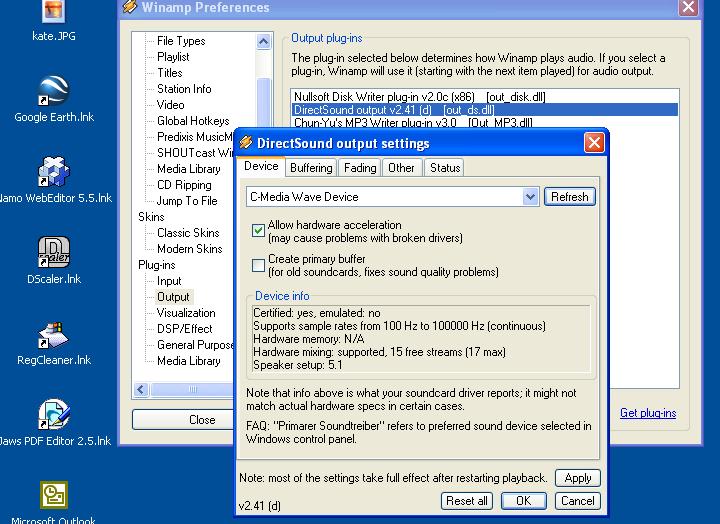This screenshot has width=720, height=524.
Task: Open the Fading tab
Action: pyautogui.click(x=360, y=168)
